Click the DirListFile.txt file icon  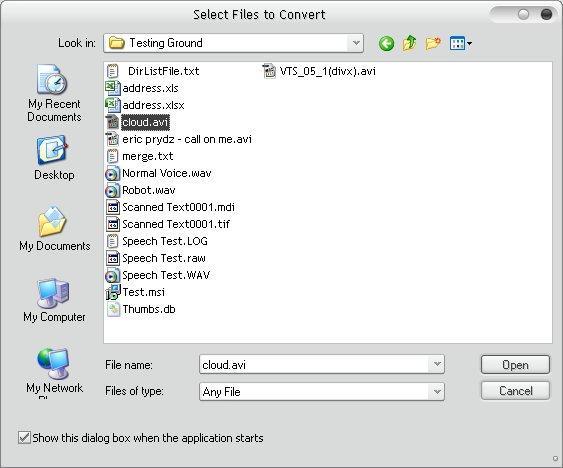coord(112,71)
